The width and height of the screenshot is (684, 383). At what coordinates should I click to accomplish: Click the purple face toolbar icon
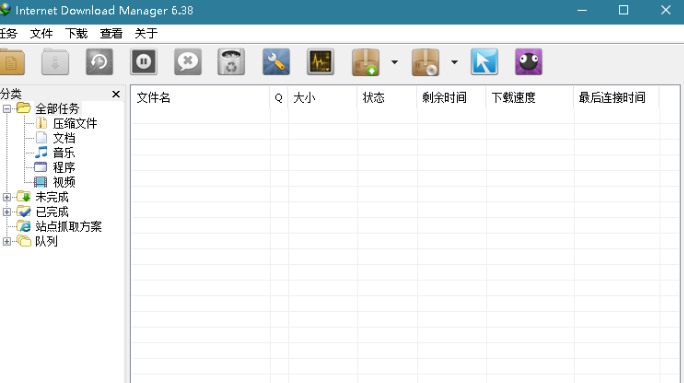529,62
